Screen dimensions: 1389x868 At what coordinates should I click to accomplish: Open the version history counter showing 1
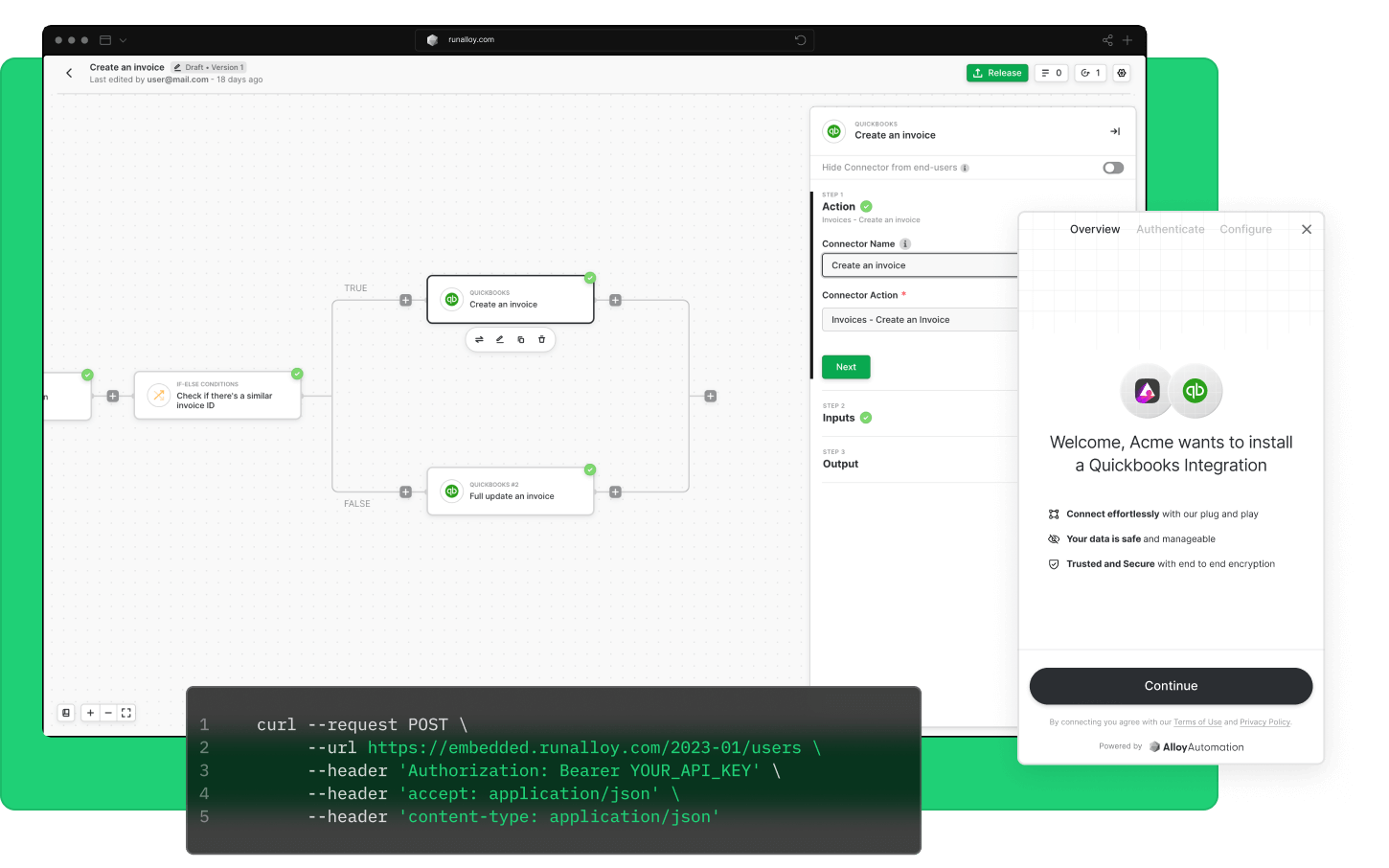[x=1091, y=73]
